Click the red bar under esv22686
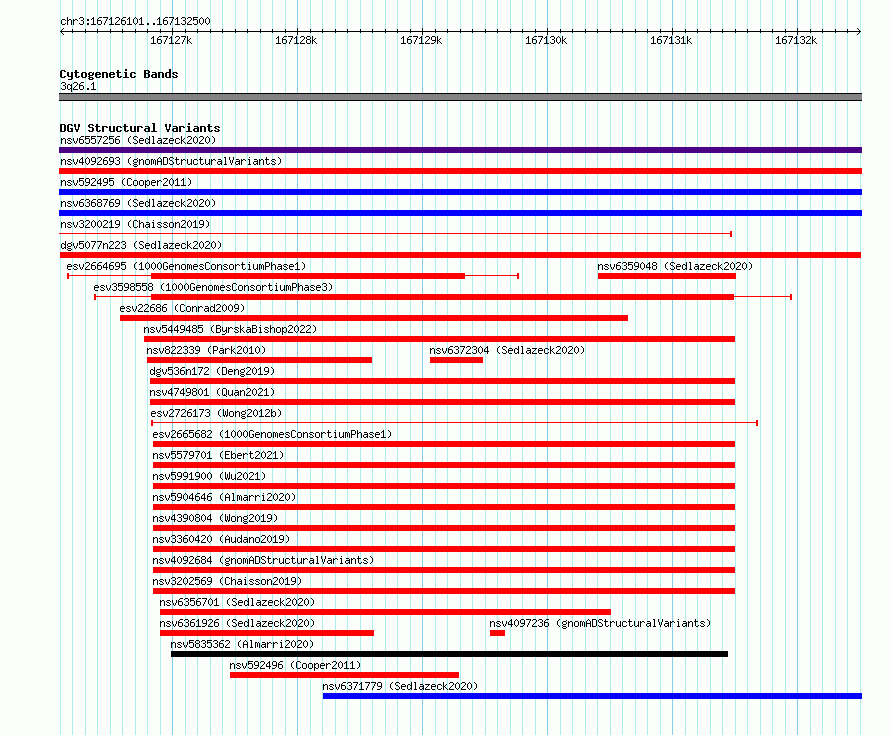Image resolution: width=890 pixels, height=735 pixels. tap(374, 318)
